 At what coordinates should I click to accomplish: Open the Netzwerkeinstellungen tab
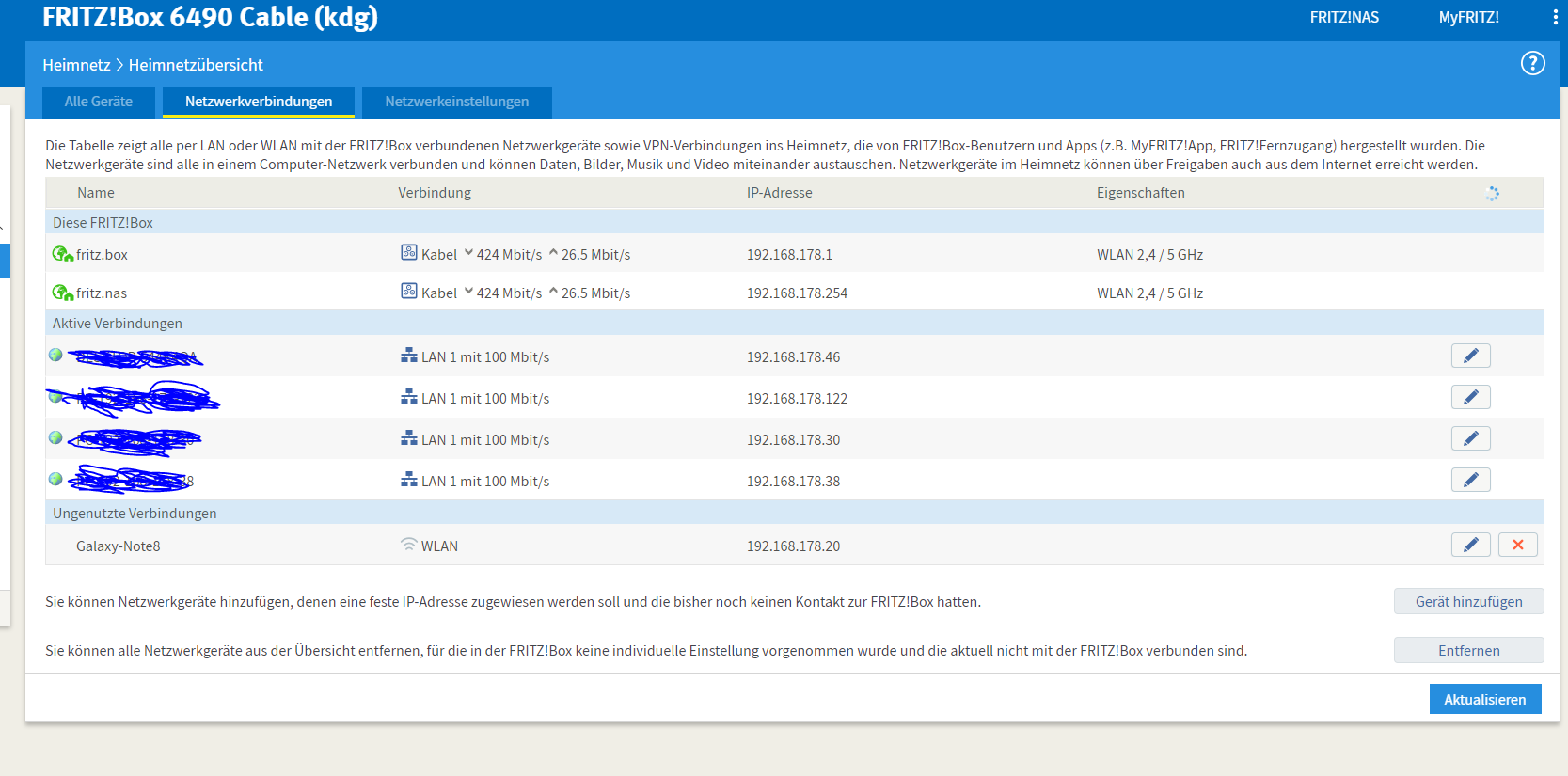tap(457, 102)
